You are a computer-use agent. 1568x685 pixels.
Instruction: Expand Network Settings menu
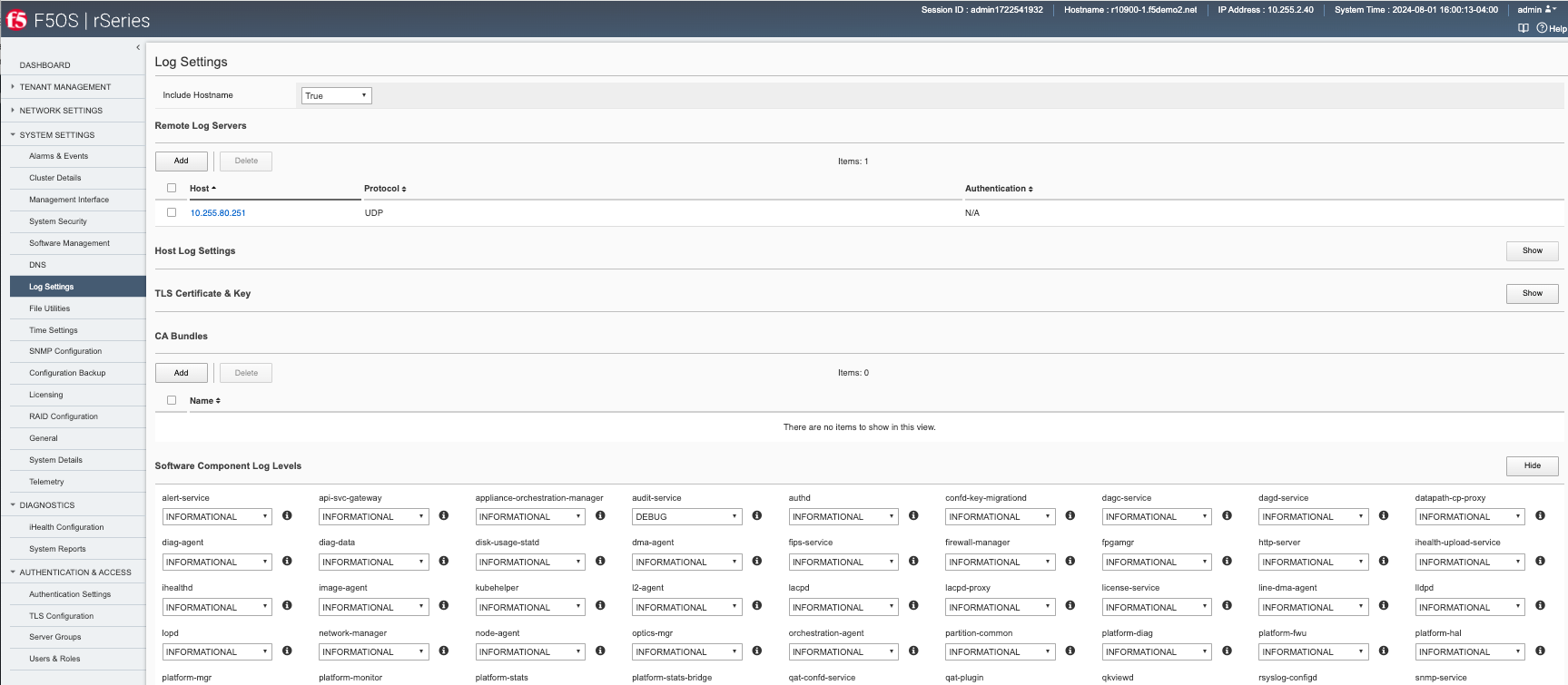61,111
